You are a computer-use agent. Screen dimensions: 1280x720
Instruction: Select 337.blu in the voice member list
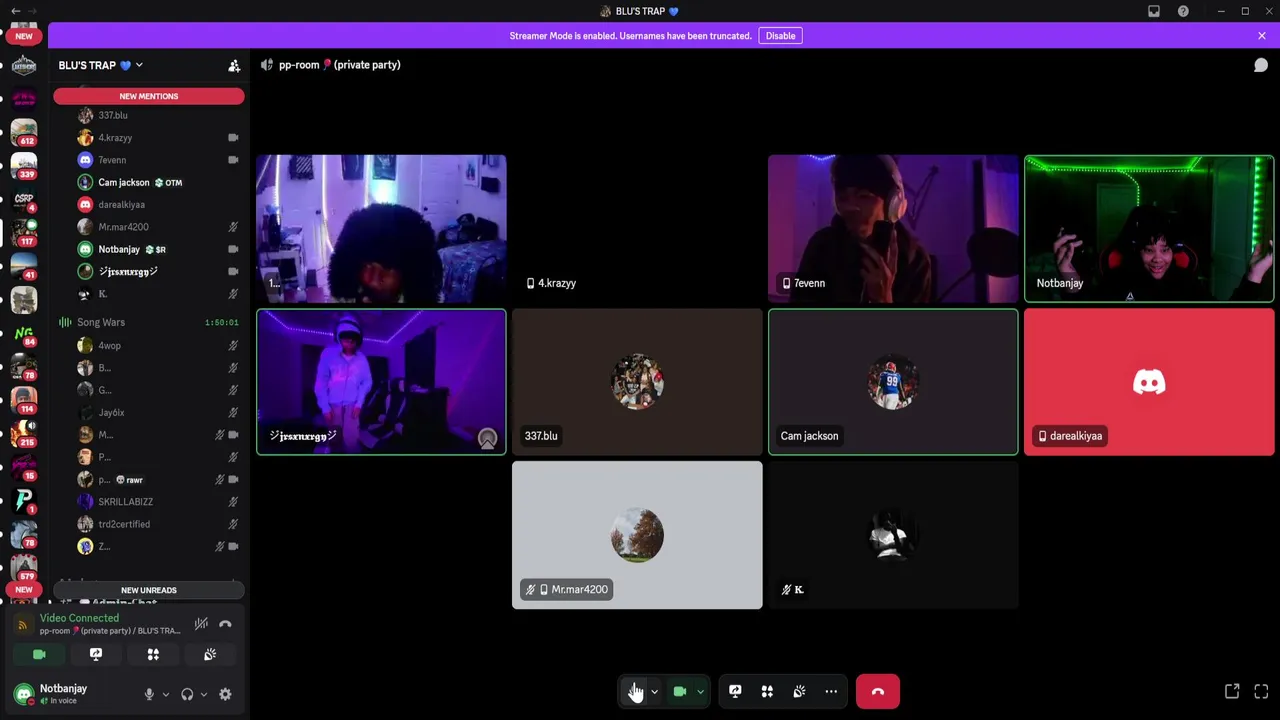coord(150,115)
